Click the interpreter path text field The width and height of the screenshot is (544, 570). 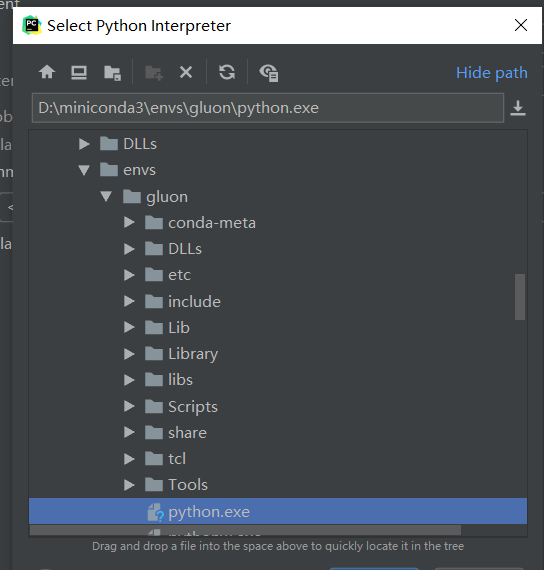[x=268, y=108]
